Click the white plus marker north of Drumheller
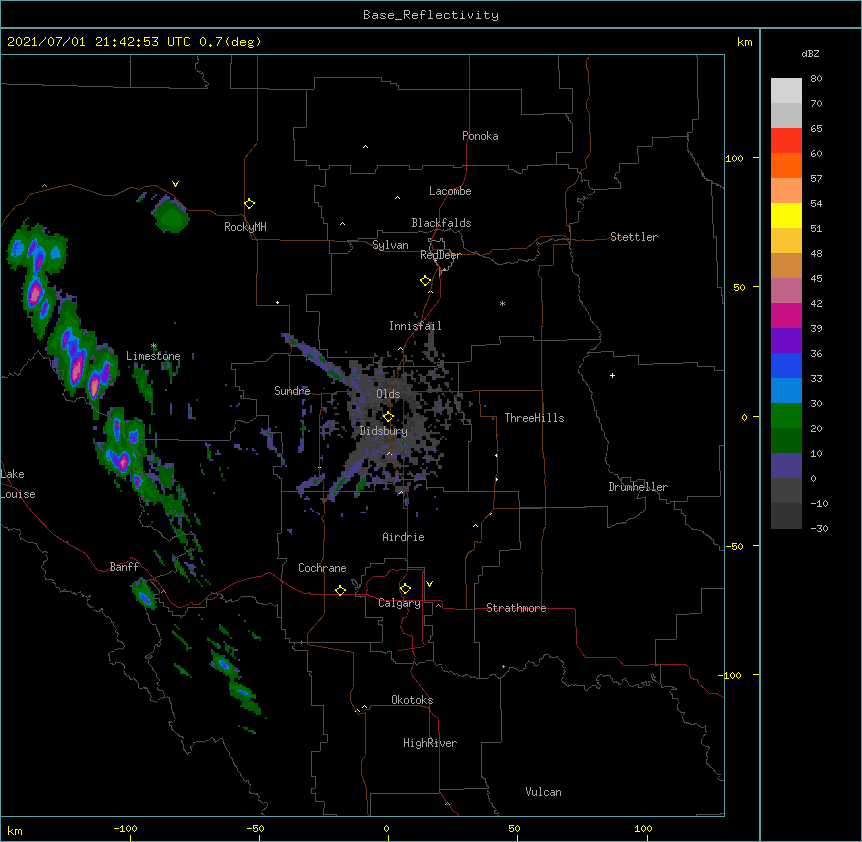 tap(612, 375)
